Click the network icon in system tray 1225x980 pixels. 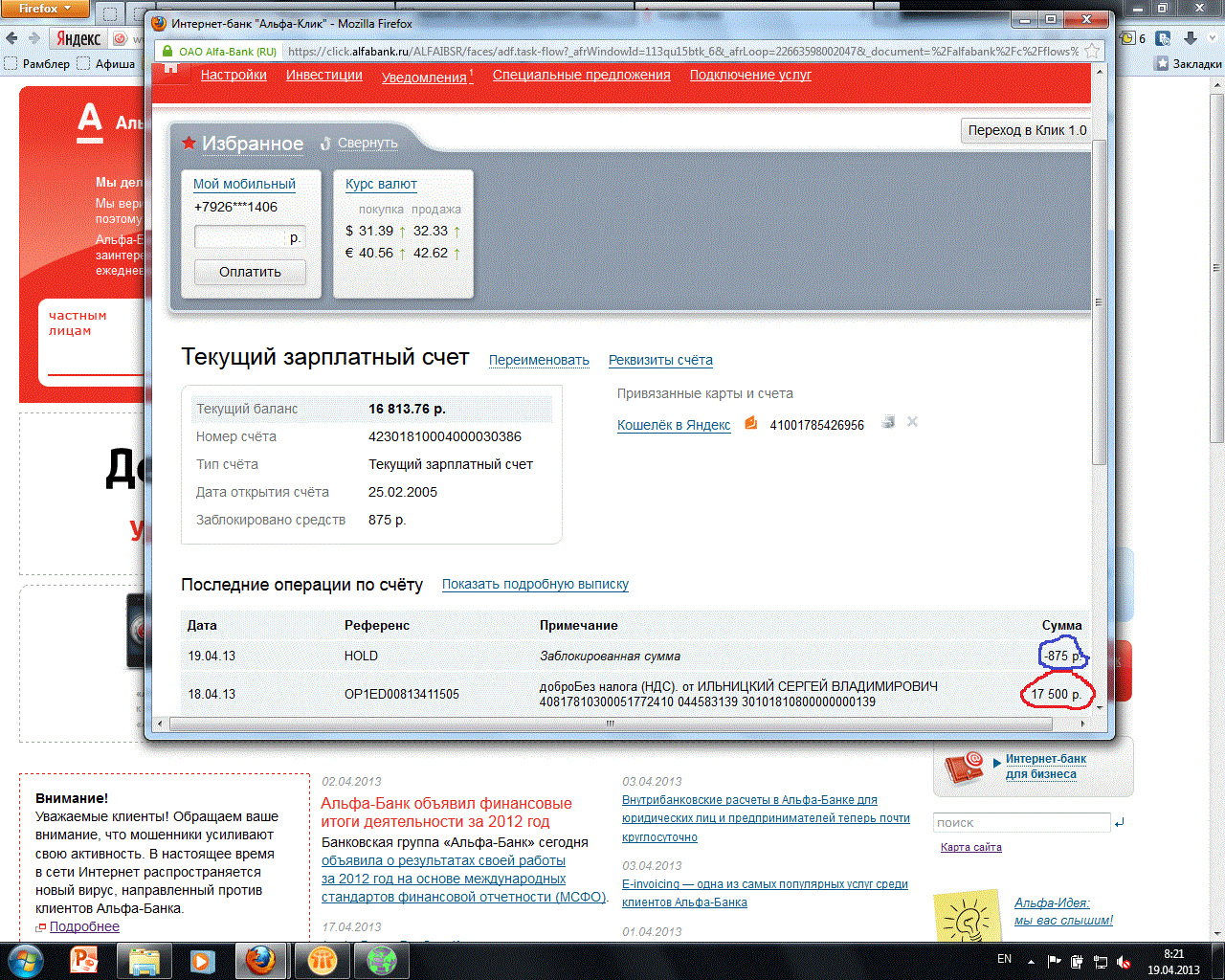[1101, 961]
